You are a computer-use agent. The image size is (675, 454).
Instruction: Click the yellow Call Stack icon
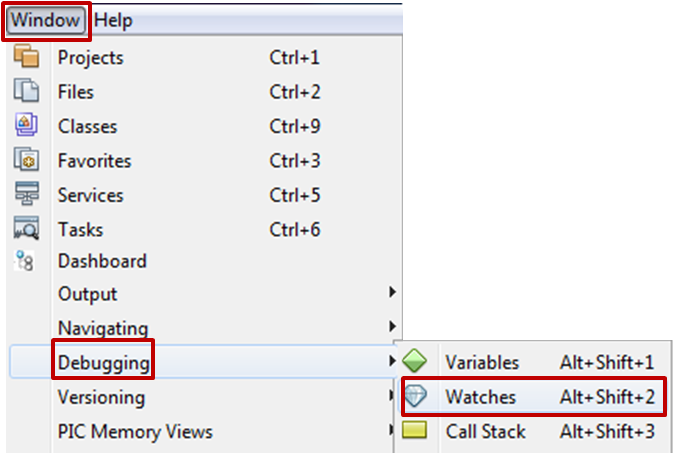click(415, 431)
